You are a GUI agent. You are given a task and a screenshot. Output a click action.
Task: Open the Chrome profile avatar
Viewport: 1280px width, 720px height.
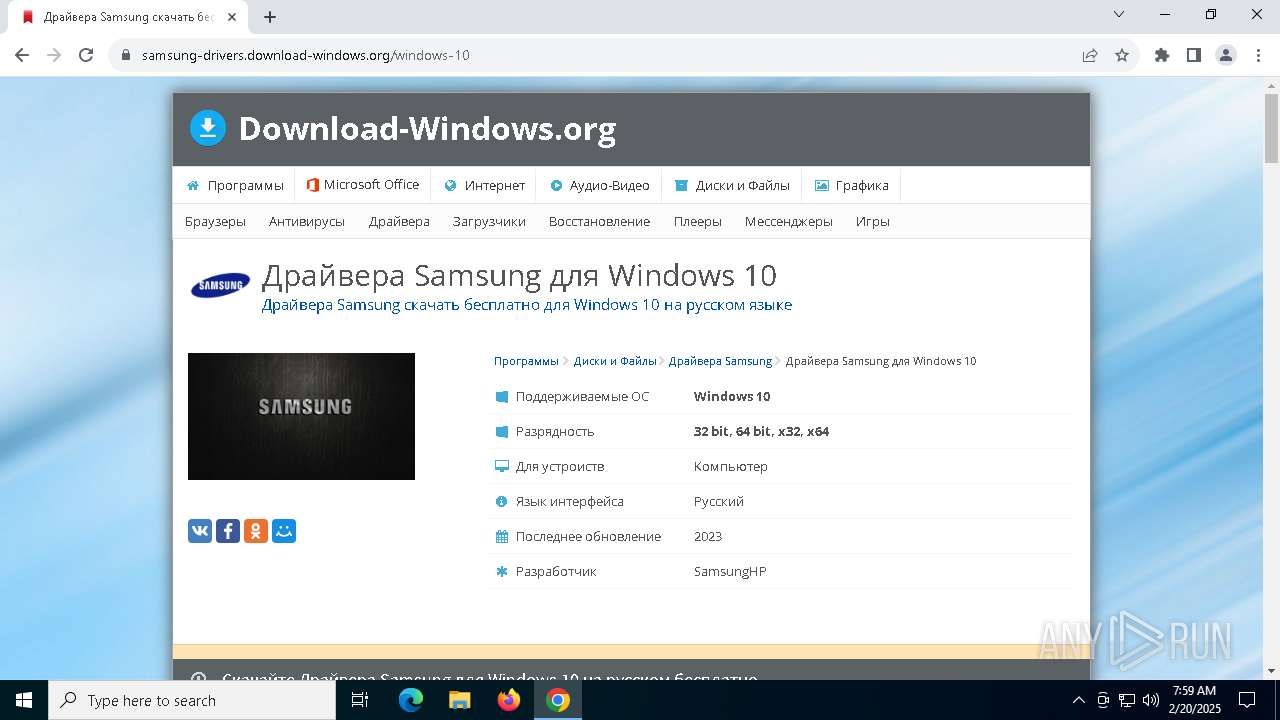pos(1226,55)
